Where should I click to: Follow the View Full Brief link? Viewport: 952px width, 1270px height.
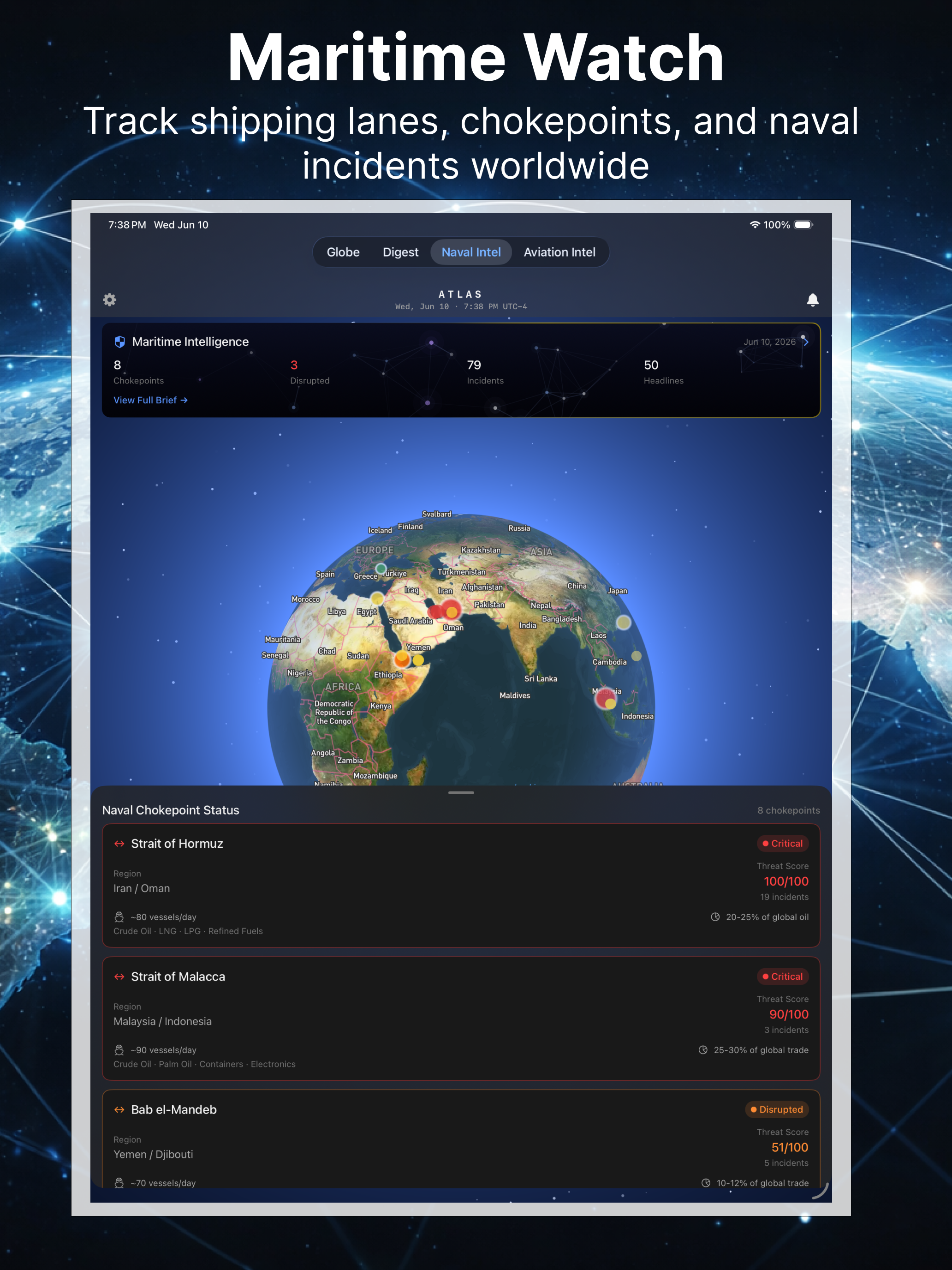[150, 400]
